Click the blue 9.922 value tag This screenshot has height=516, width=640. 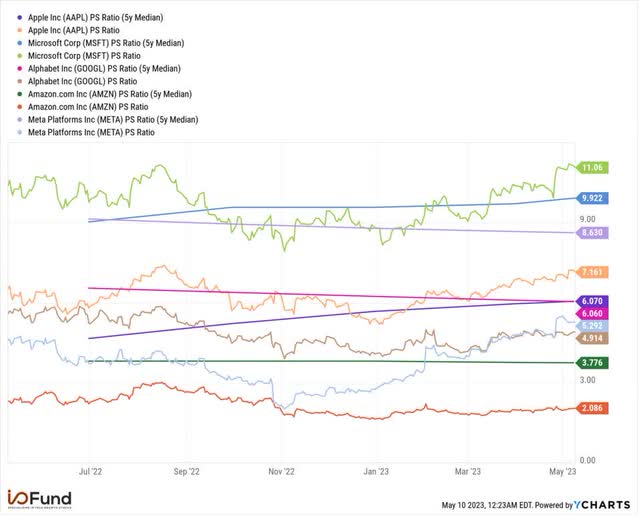point(592,198)
